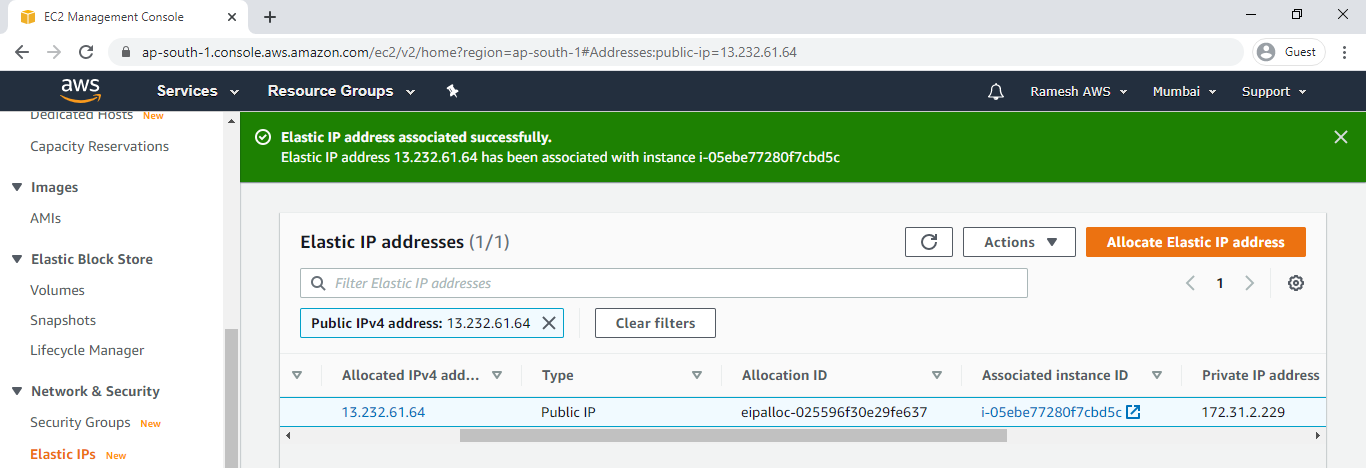Toggle the select-all column header arrow
Screen dimensions: 1366x468
(296, 375)
